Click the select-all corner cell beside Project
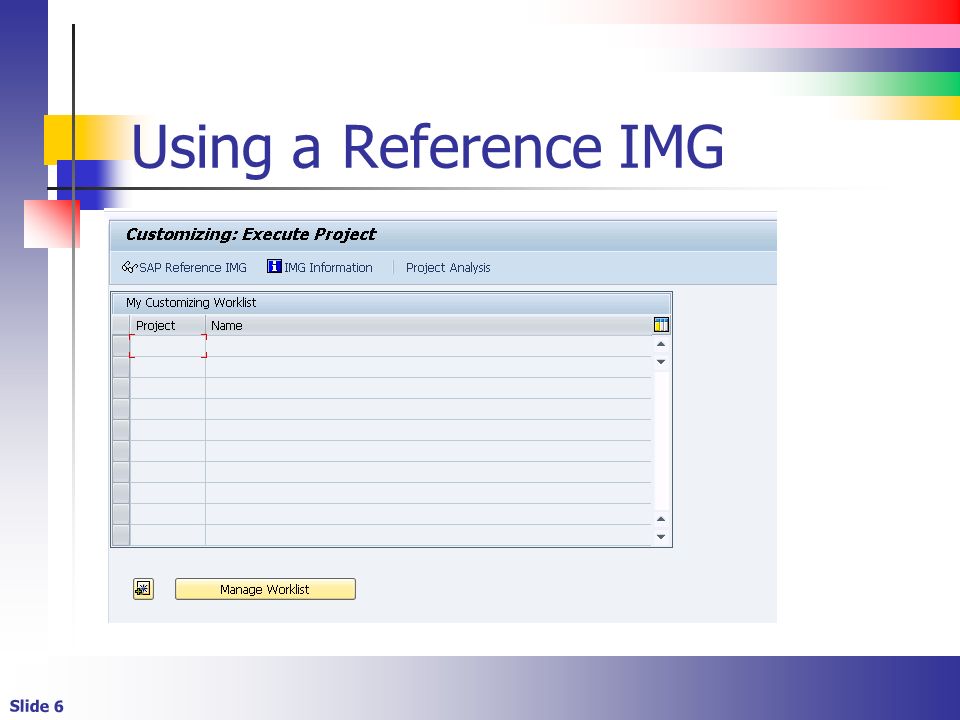Image resolution: width=960 pixels, height=720 pixels. pyautogui.click(x=121, y=325)
